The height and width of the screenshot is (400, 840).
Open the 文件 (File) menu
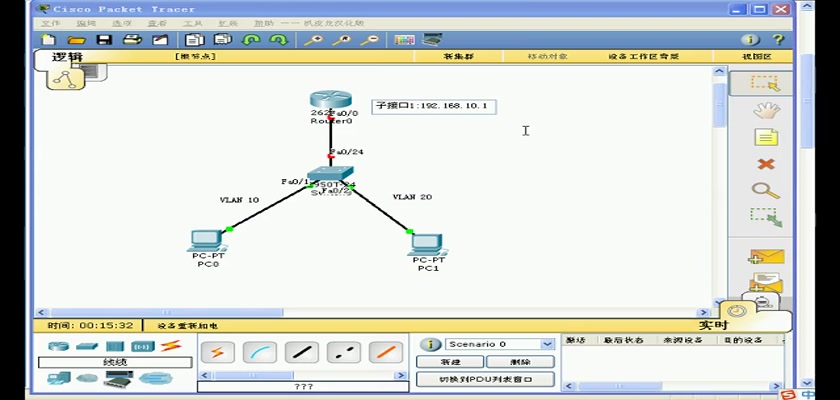click(49, 22)
